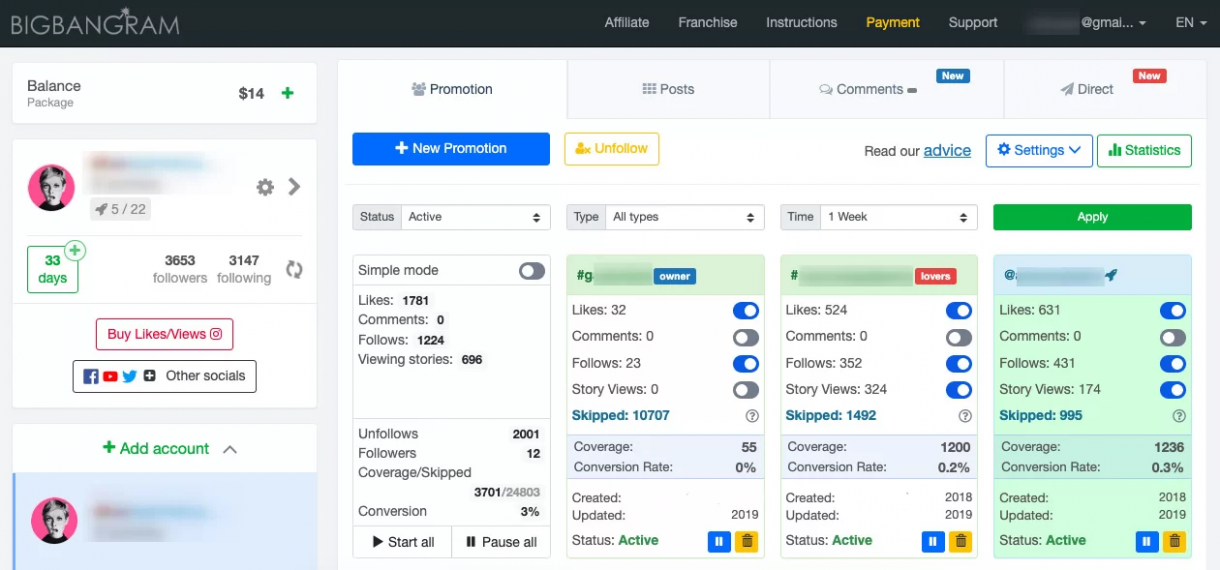
Task: Toggle Story Views: 324 switch
Action: pyautogui.click(x=959, y=390)
